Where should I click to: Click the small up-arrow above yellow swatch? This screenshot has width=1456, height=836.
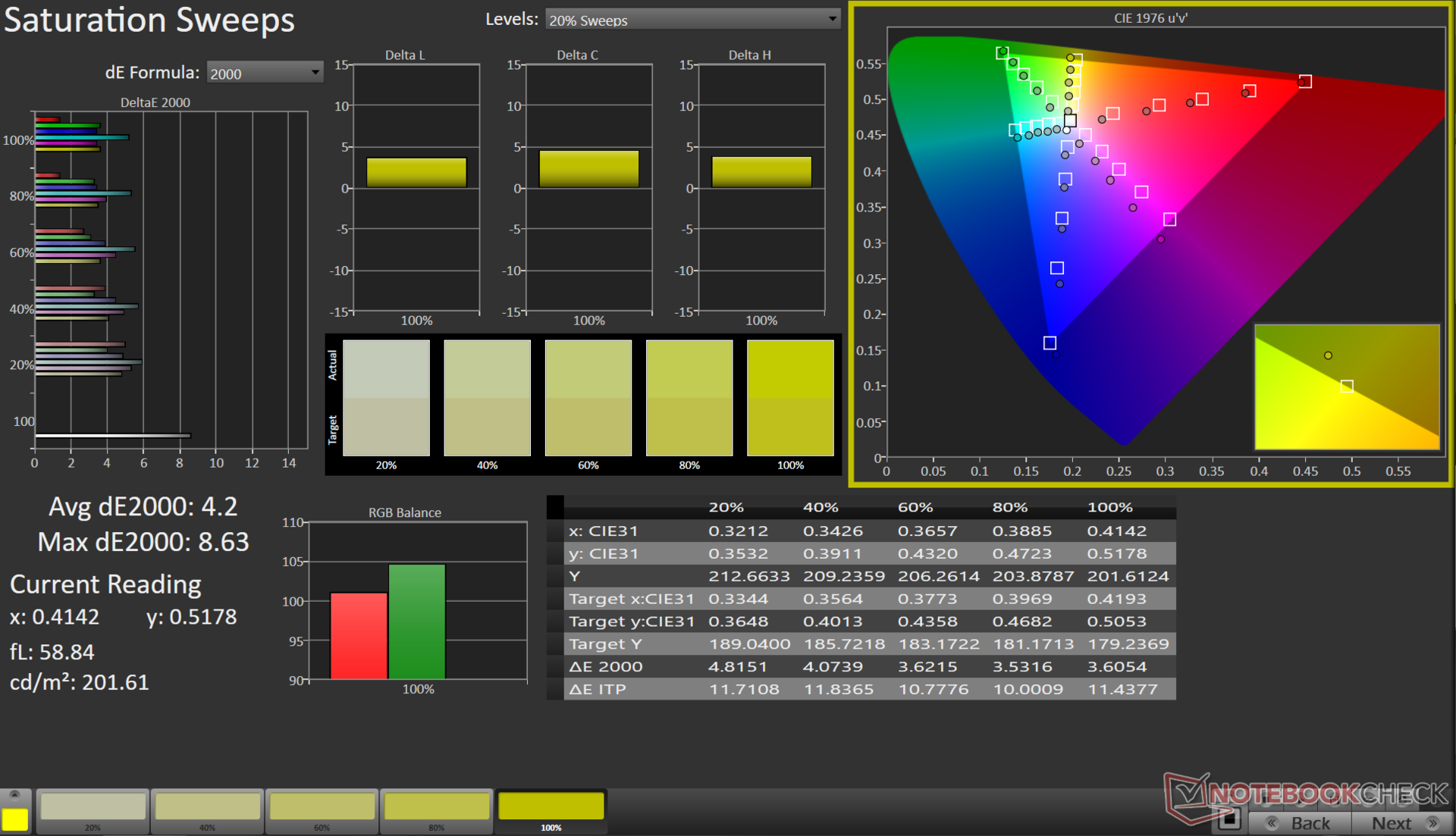point(14,794)
